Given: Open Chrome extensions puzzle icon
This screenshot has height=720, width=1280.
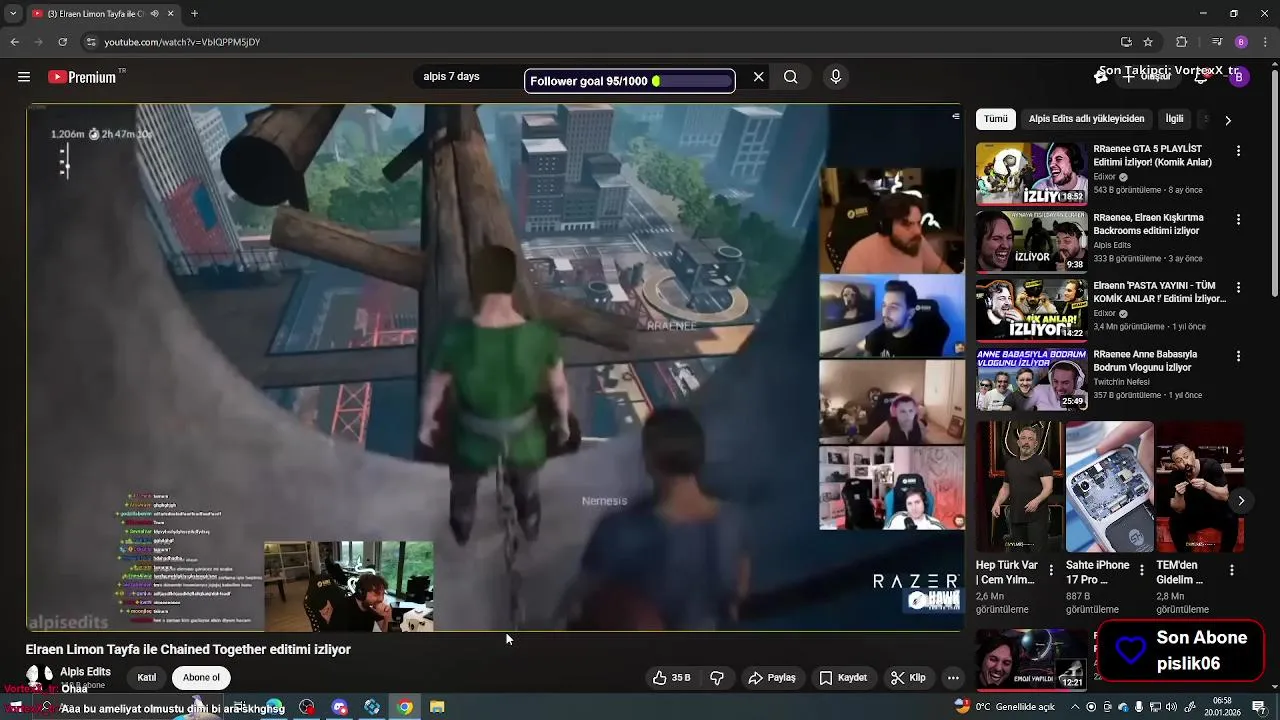Looking at the screenshot, I should point(1181,42).
